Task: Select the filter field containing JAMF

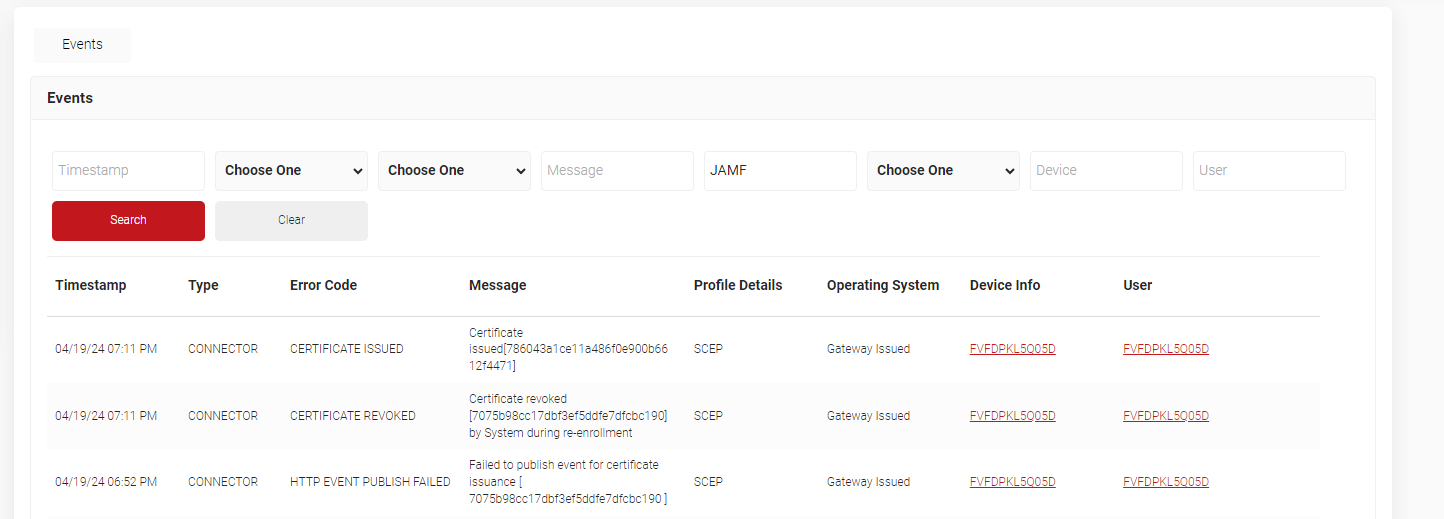Action: click(x=780, y=171)
